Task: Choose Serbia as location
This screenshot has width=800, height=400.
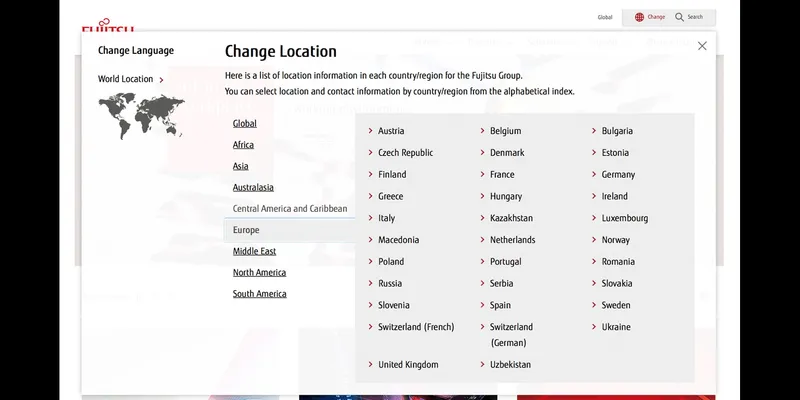Action: pyautogui.click(x=502, y=284)
